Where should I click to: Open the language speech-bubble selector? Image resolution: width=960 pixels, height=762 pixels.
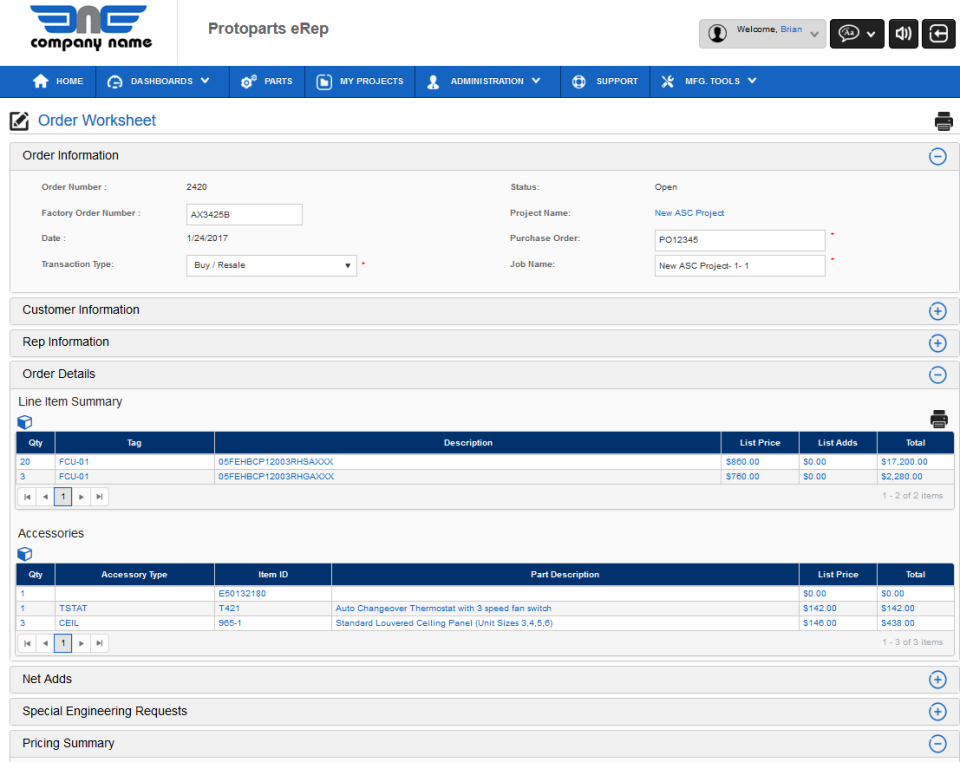pos(852,33)
